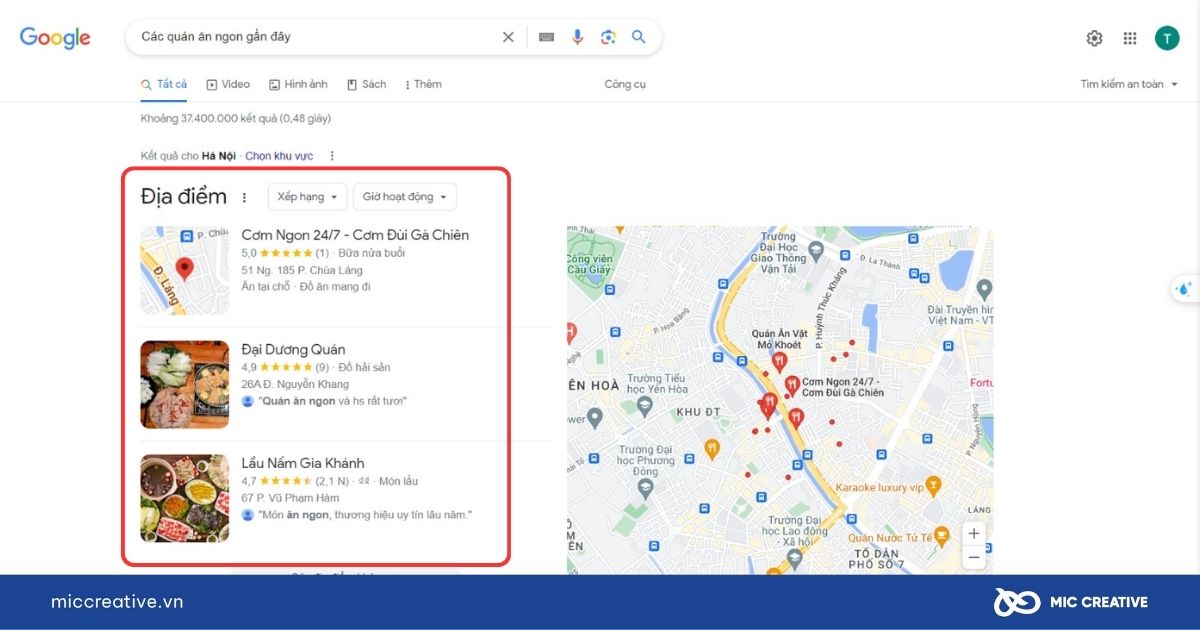Click the search input field
The width and height of the screenshot is (1200, 630).
tap(315, 37)
